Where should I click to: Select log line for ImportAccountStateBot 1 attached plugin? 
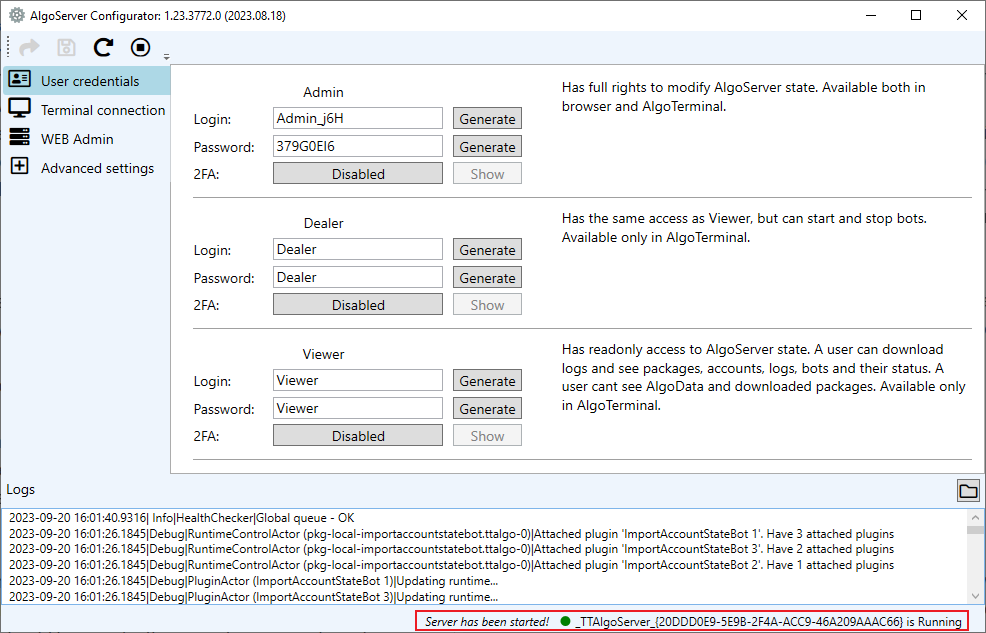click(451, 534)
